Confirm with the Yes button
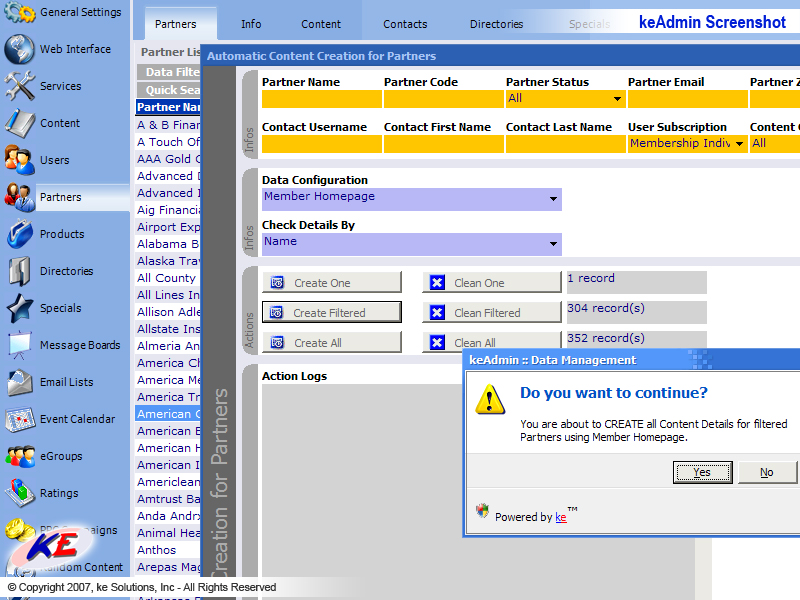This screenshot has height=600, width=800. tap(703, 472)
